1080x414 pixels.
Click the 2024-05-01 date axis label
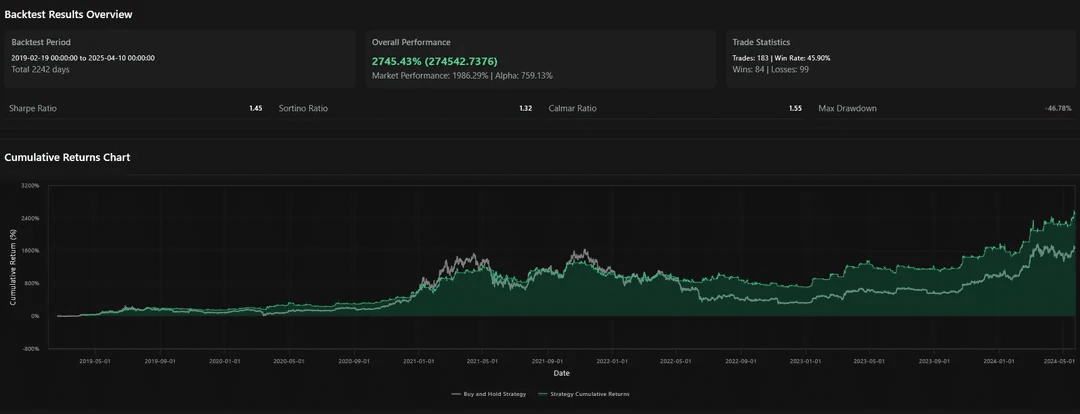[1058, 360]
